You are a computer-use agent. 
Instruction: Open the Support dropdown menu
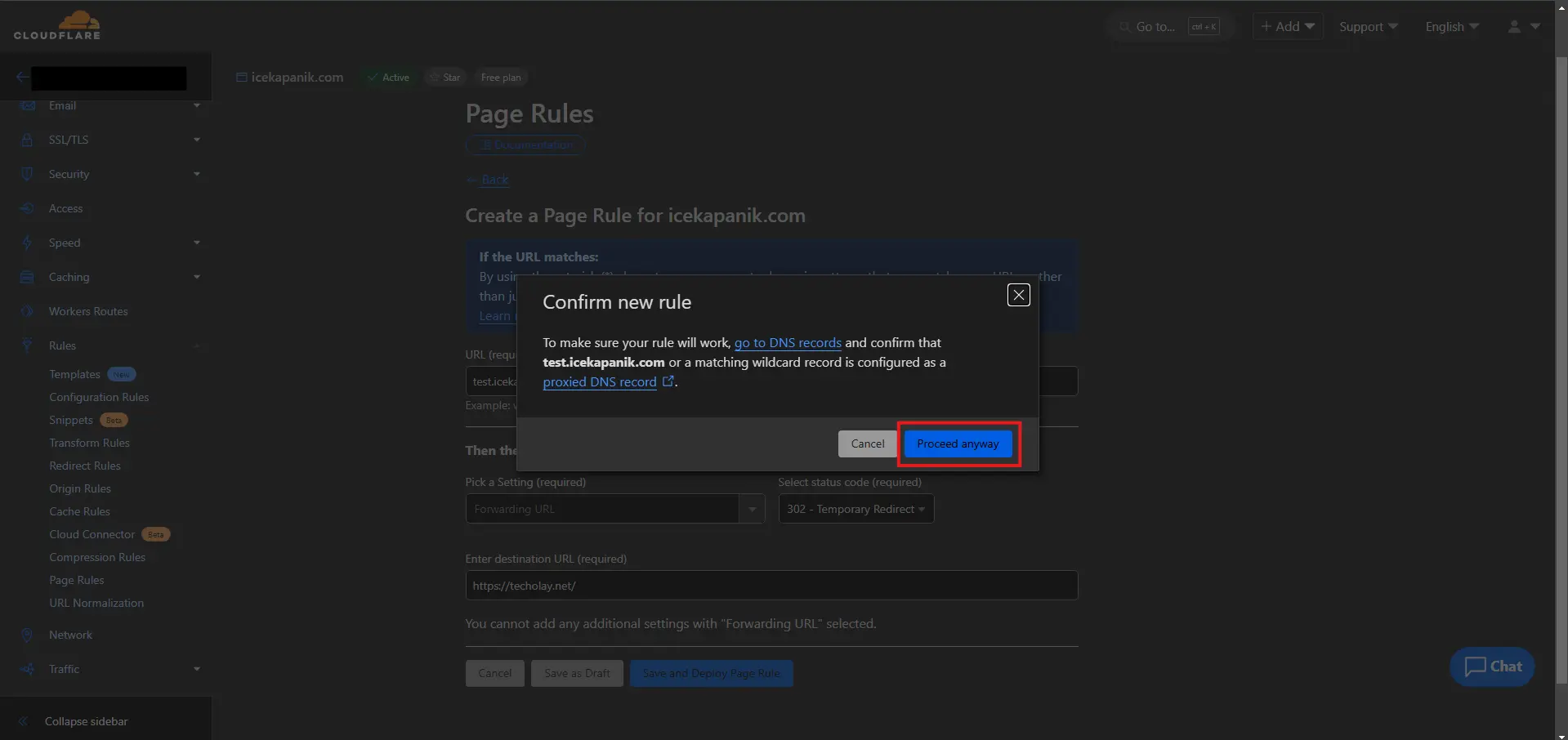1368,27
